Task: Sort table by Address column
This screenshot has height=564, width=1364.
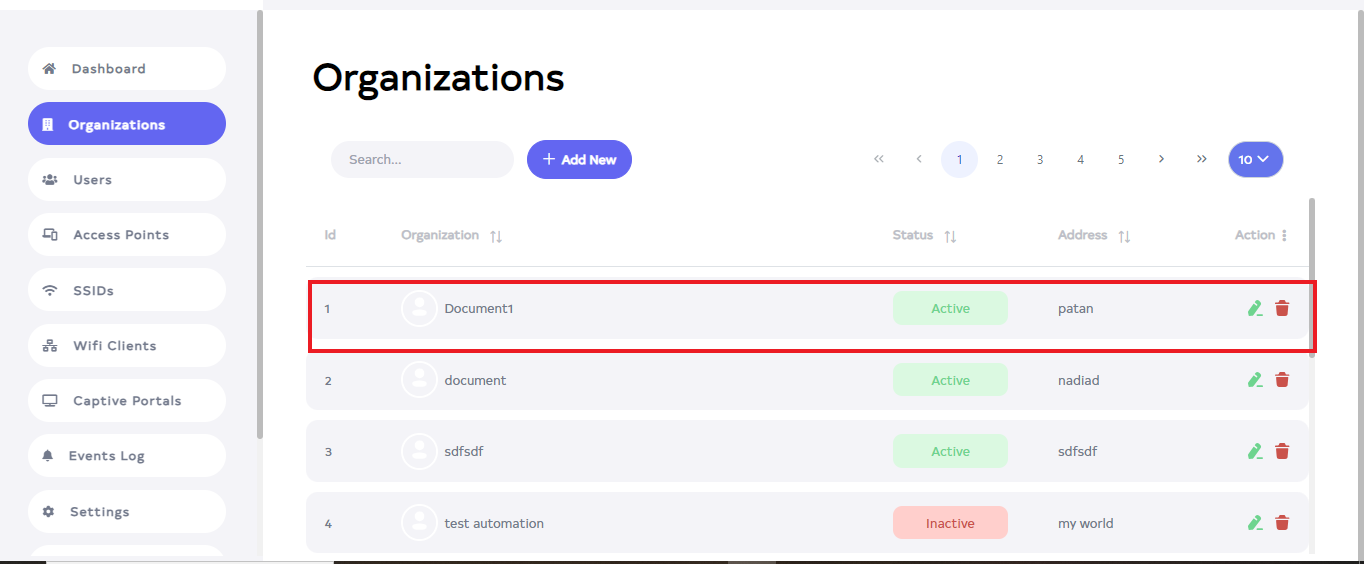Action: [1124, 236]
